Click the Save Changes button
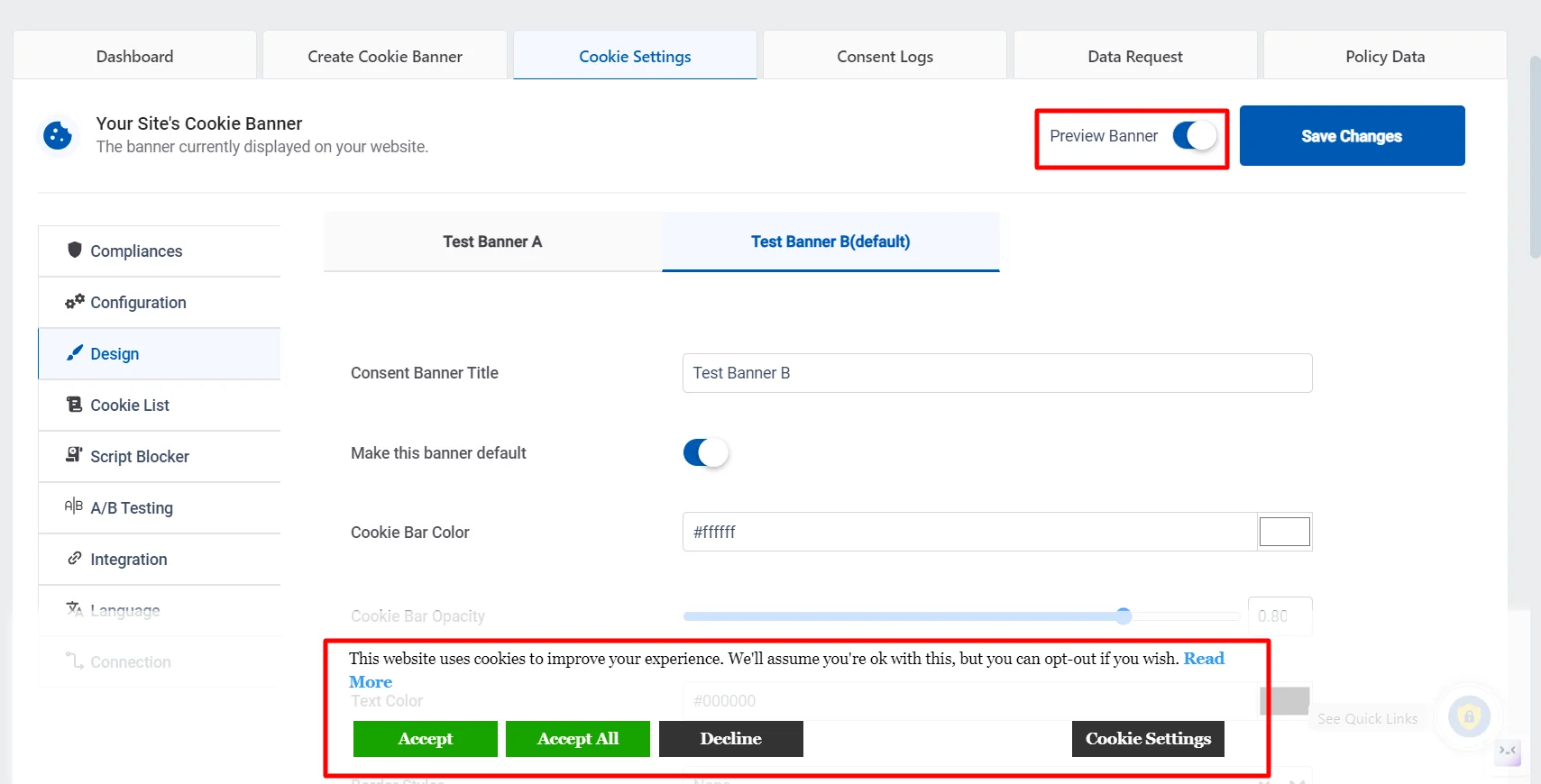The image size is (1541, 784). tap(1352, 136)
